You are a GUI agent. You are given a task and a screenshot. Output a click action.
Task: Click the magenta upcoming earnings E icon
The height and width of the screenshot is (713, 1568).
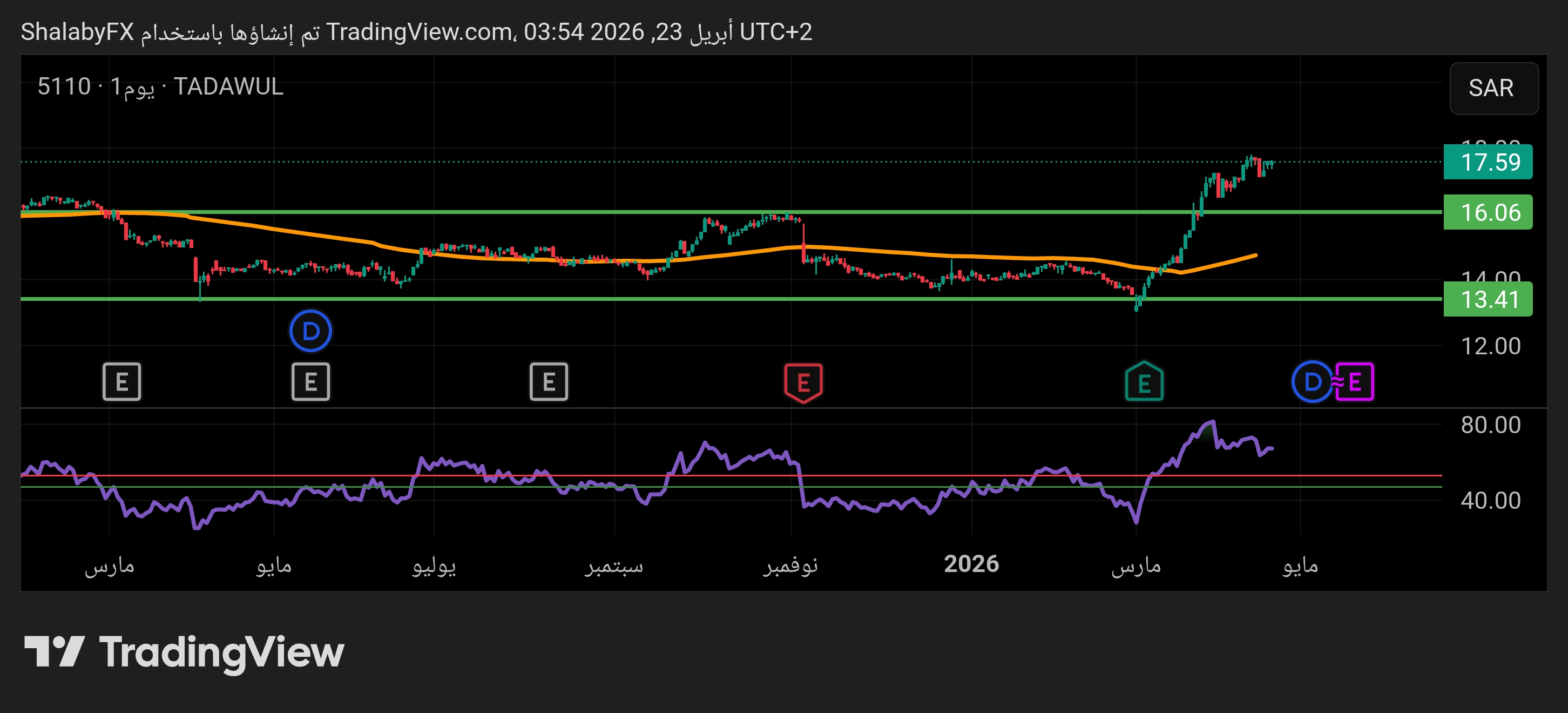pyautogui.click(x=1355, y=382)
